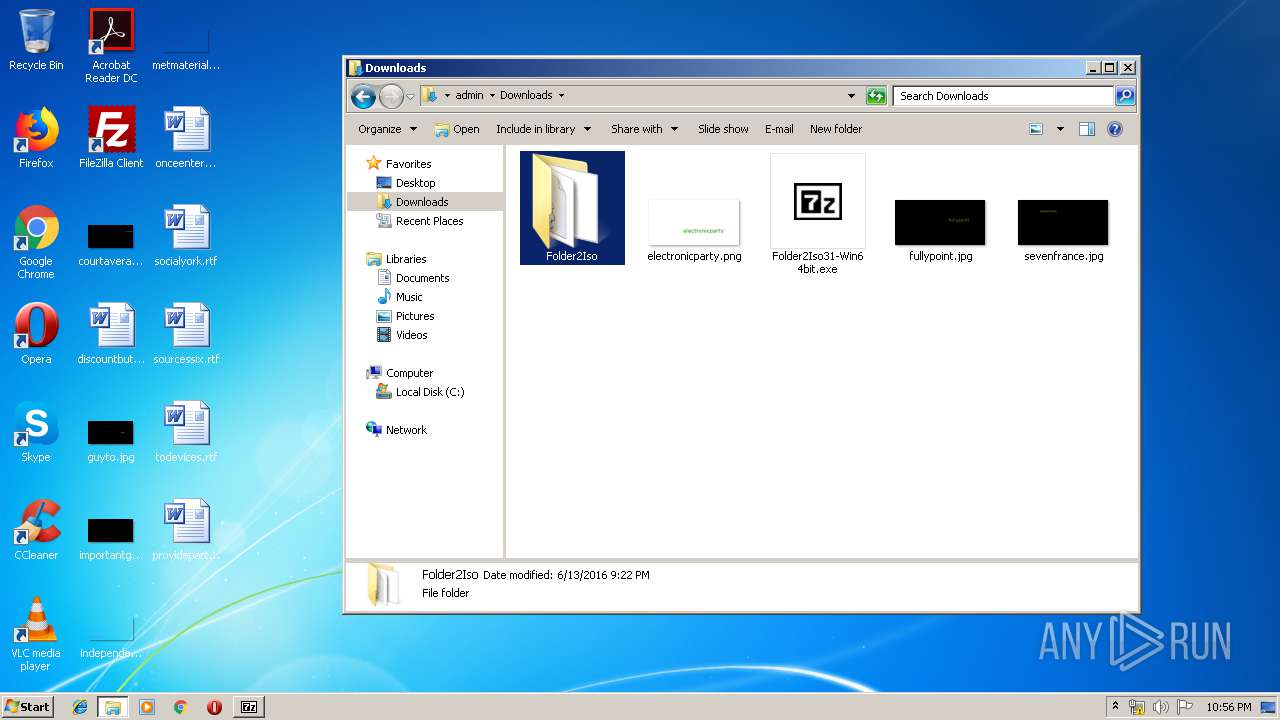Click the E-mail toolbar button

coord(779,129)
